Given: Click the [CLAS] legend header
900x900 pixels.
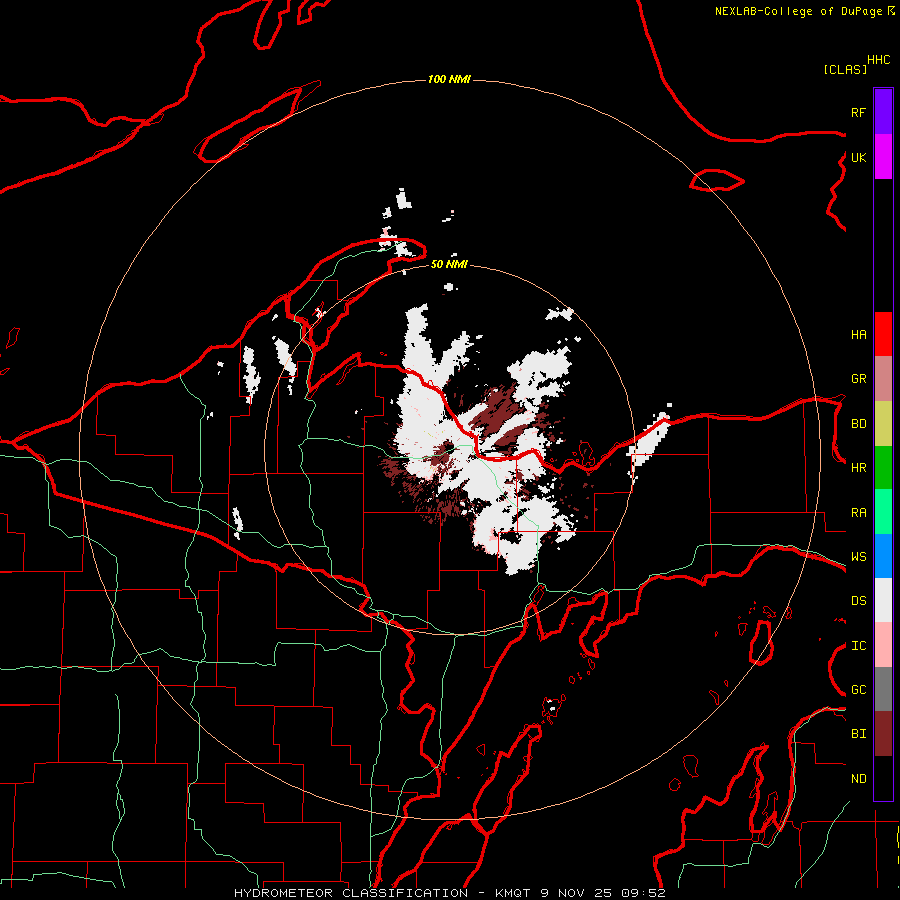Looking at the screenshot, I should click(x=845, y=69).
